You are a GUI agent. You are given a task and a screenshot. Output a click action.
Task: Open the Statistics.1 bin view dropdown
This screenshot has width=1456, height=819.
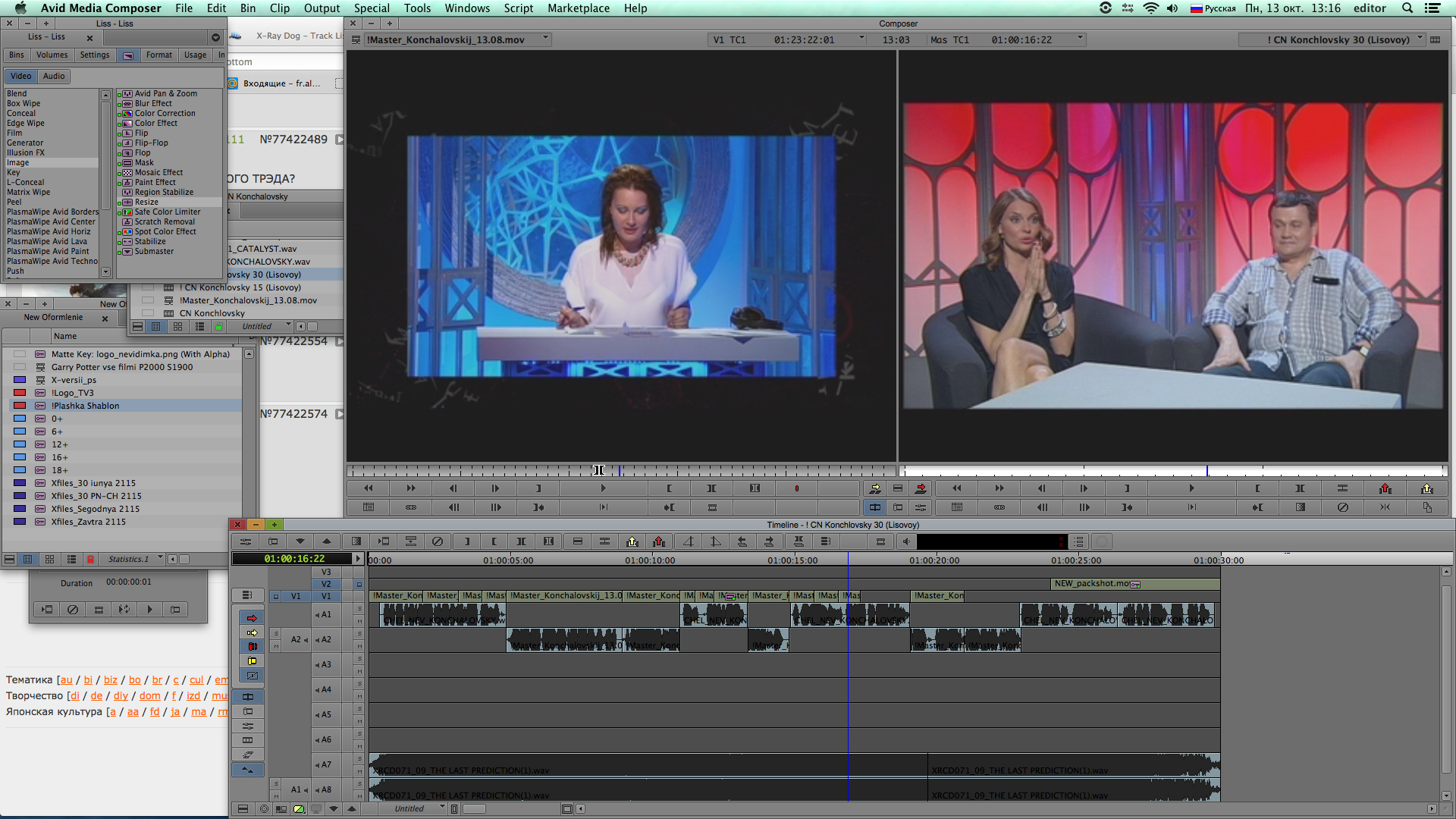click(160, 559)
